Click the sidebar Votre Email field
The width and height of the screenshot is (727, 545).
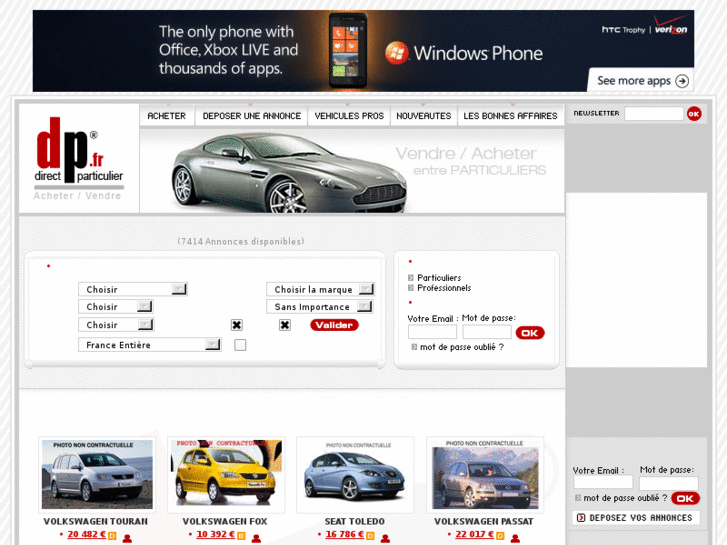coord(603,482)
